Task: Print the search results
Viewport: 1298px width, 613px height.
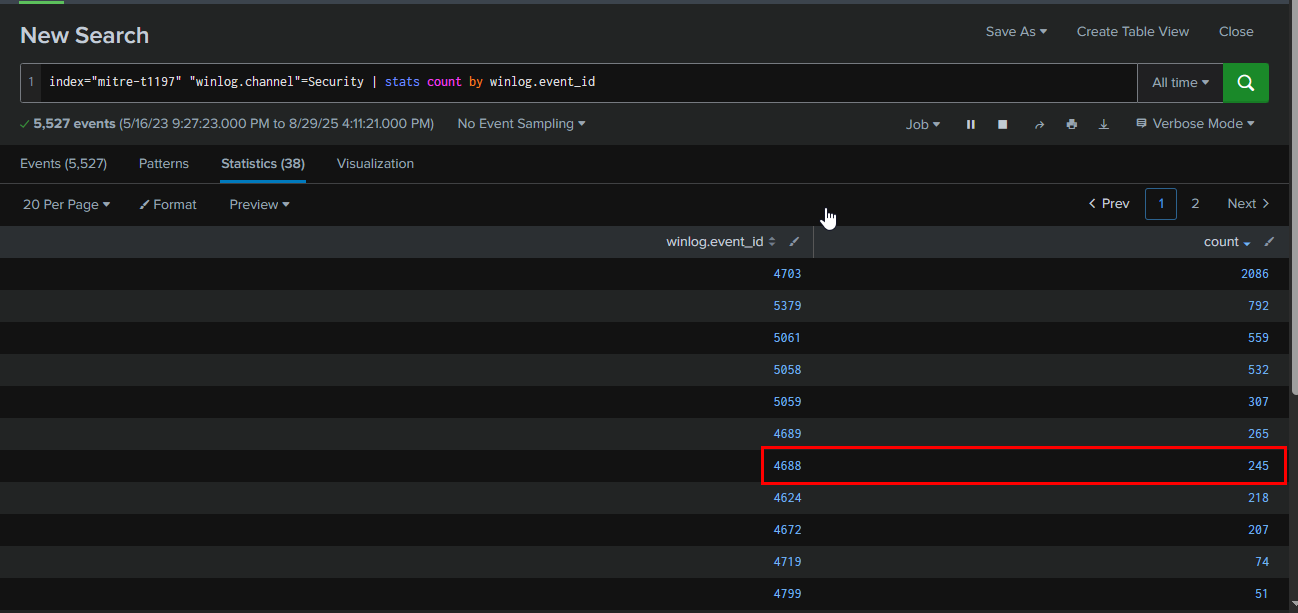Action: coord(1072,124)
